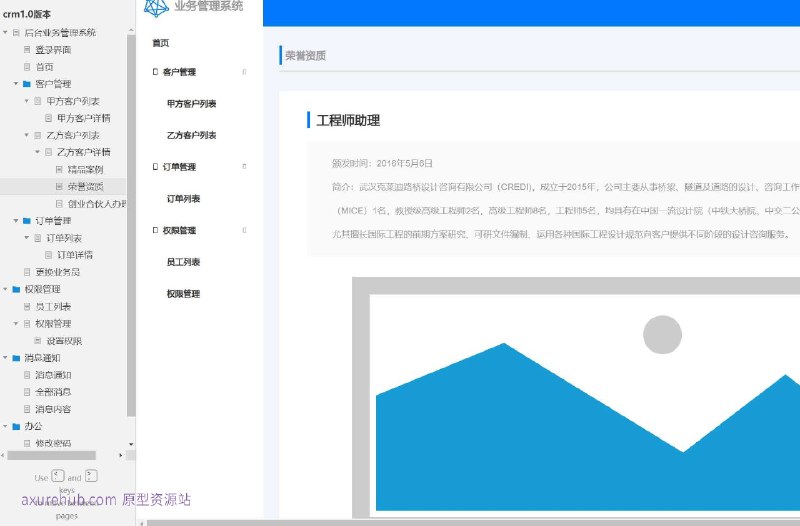The width and height of the screenshot is (800, 526).
Task: Click the blue folder icon beside 客户管理
Action: (27, 84)
